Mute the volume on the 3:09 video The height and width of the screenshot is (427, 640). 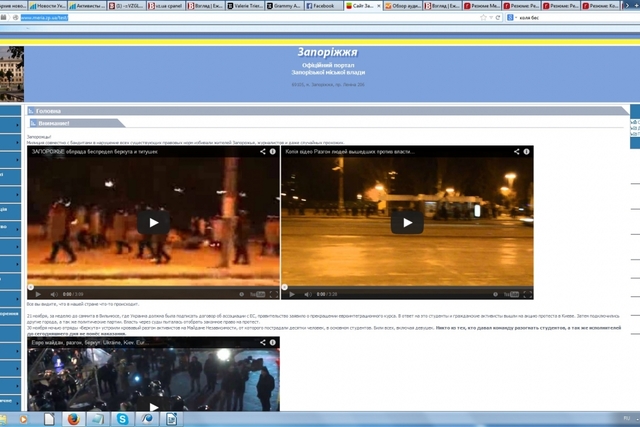(54, 294)
